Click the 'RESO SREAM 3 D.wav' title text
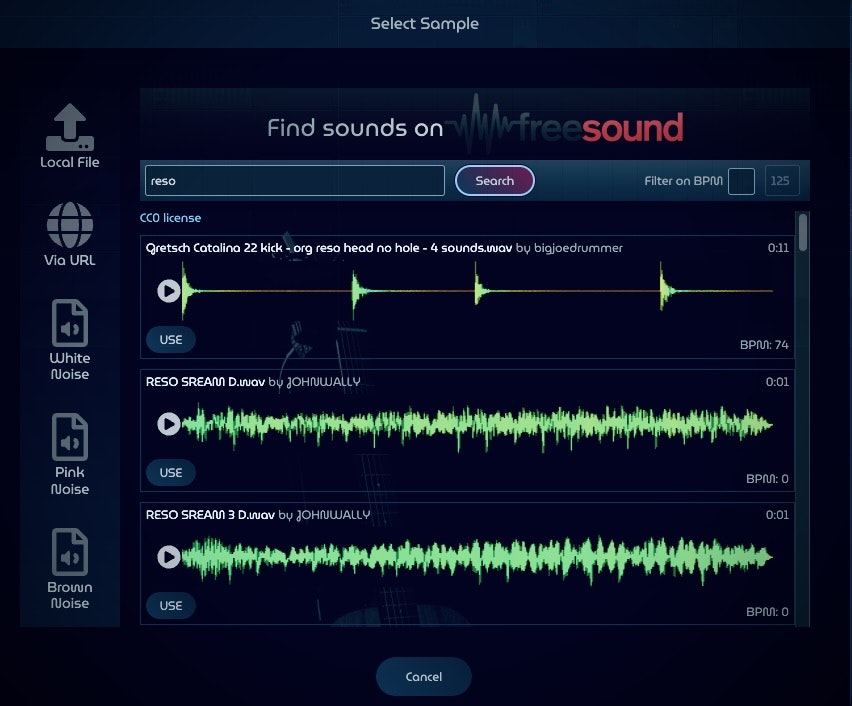Viewport: 852px width, 706px height. (210, 515)
